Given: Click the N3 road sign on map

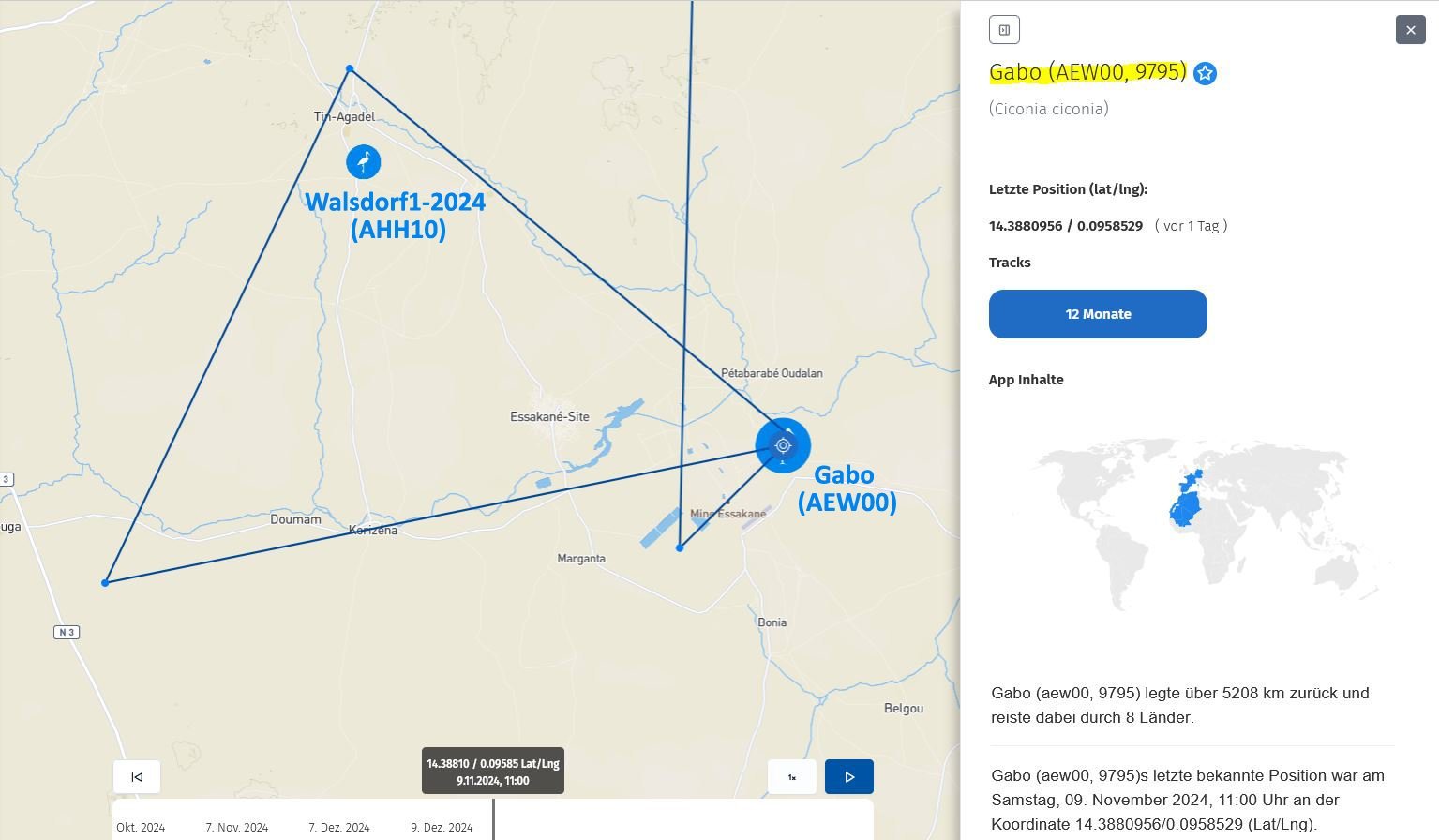Looking at the screenshot, I should 67,633.
